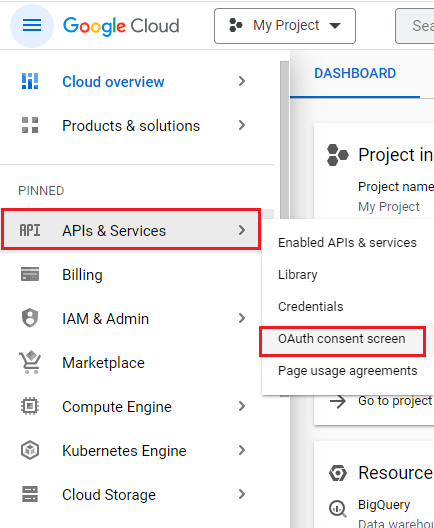The image size is (434, 528).
Task: Click the Go to project settings arrow
Action: click(x=338, y=401)
